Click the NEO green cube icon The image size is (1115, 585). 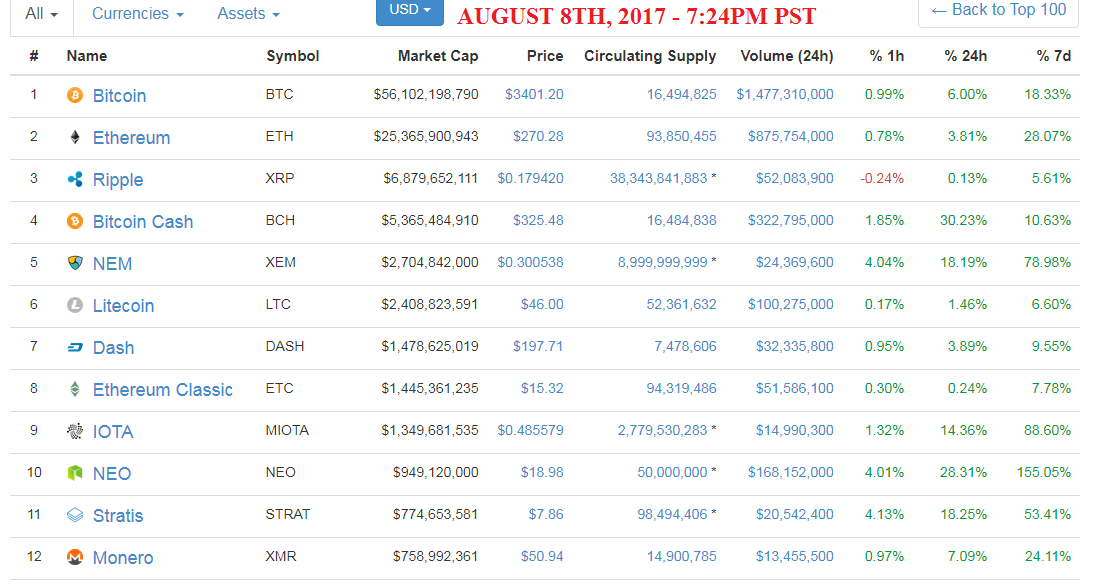(75, 473)
